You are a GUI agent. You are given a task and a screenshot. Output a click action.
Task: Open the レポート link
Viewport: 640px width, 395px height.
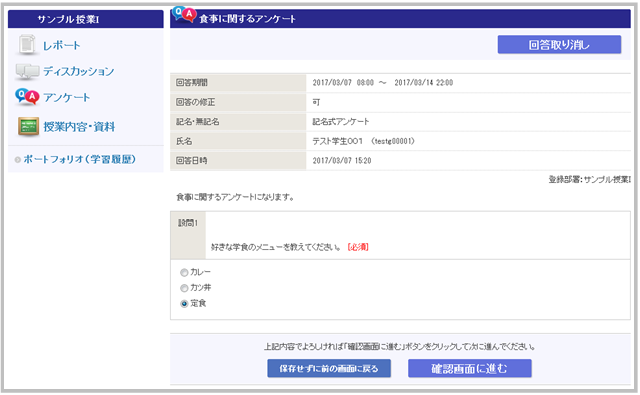coord(62,45)
